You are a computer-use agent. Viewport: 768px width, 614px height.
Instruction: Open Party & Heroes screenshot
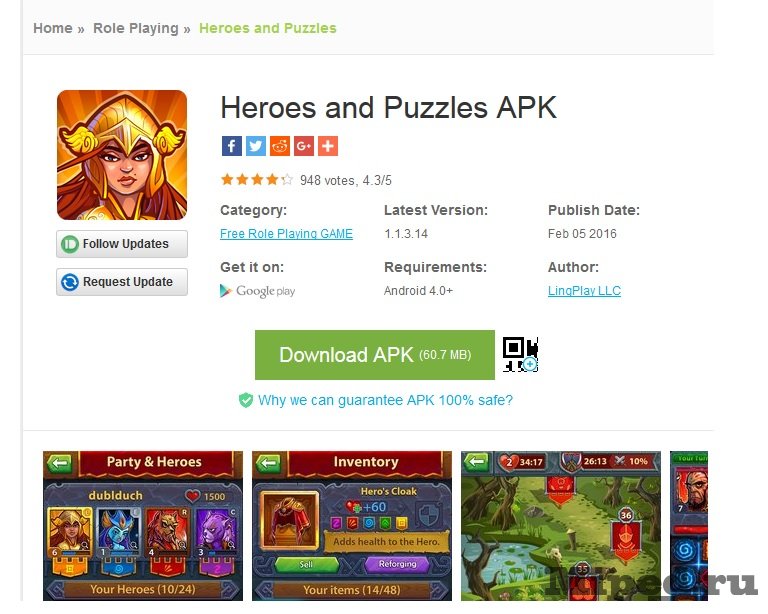[x=143, y=526]
